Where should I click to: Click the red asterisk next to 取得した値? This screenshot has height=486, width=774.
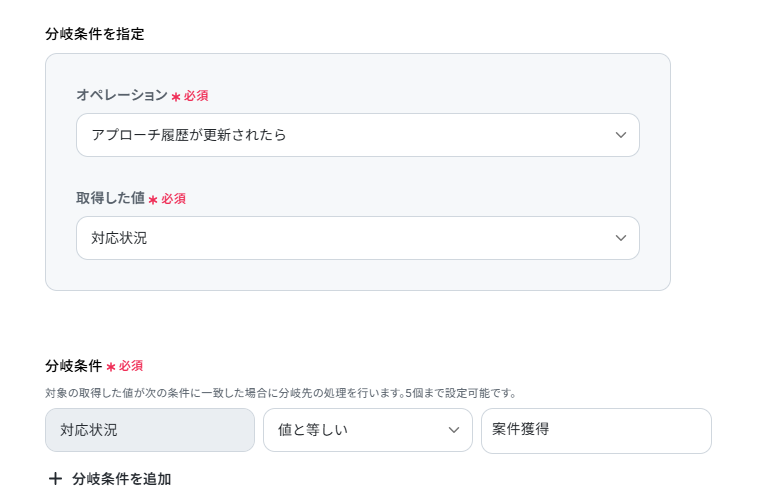coord(153,200)
